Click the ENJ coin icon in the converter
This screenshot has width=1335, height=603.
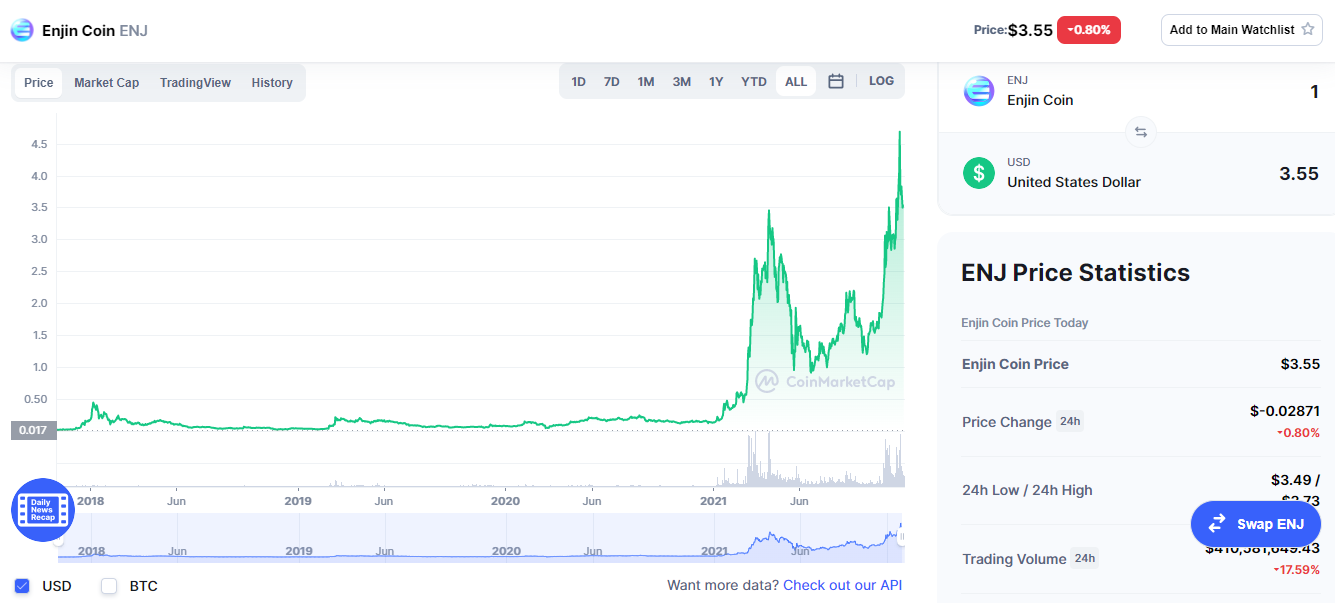[x=979, y=91]
